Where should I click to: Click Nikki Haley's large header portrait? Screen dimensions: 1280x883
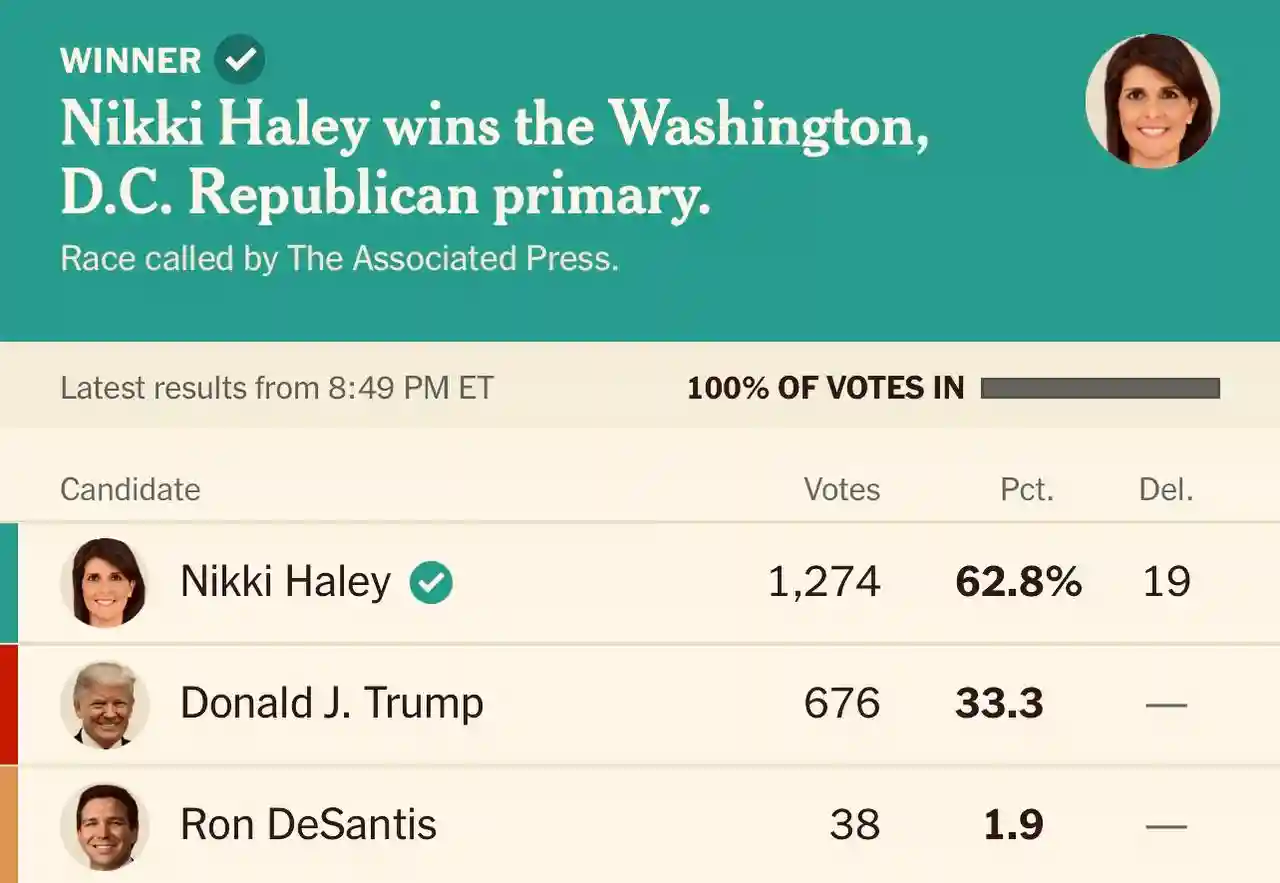(x=1152, y=101)
